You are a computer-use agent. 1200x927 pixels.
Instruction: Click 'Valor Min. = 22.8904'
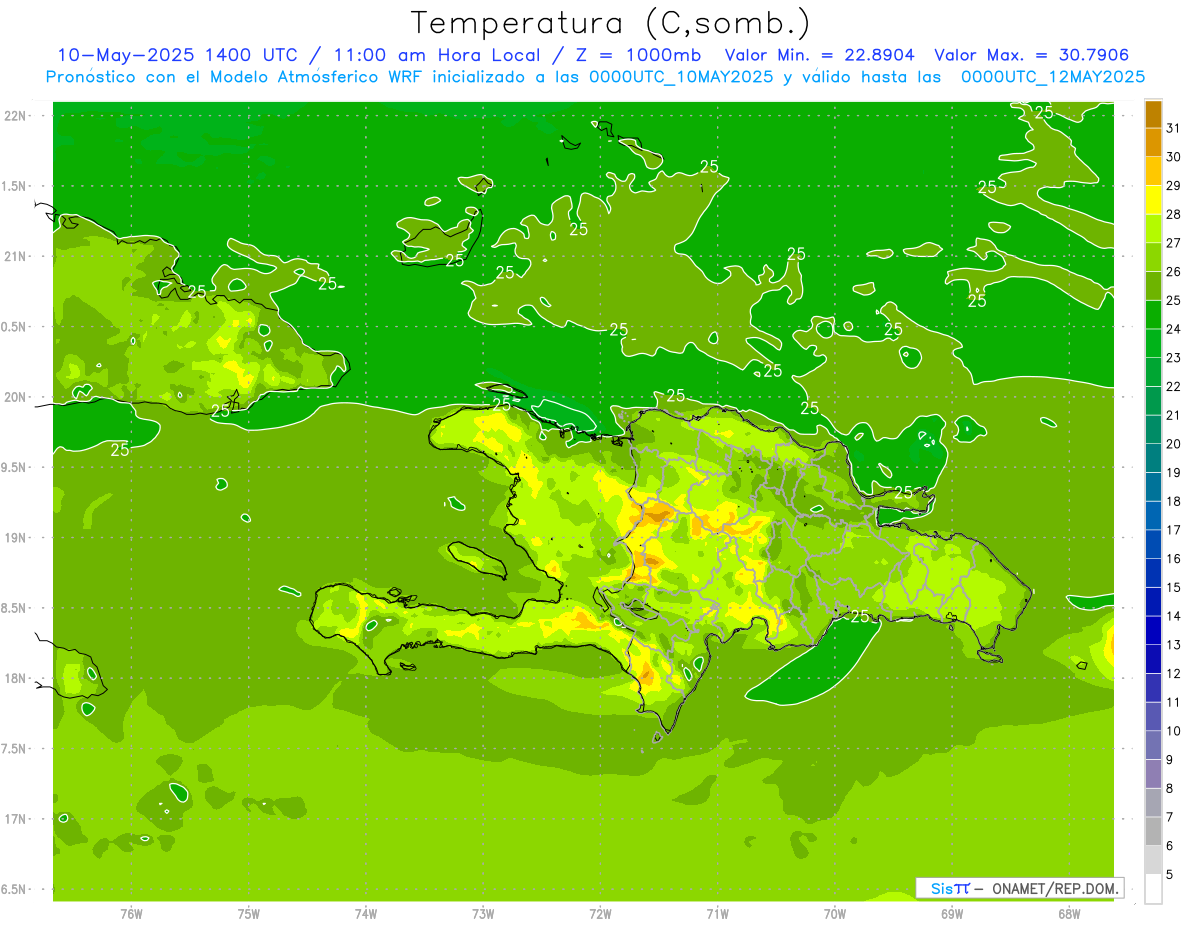[820, 55]
